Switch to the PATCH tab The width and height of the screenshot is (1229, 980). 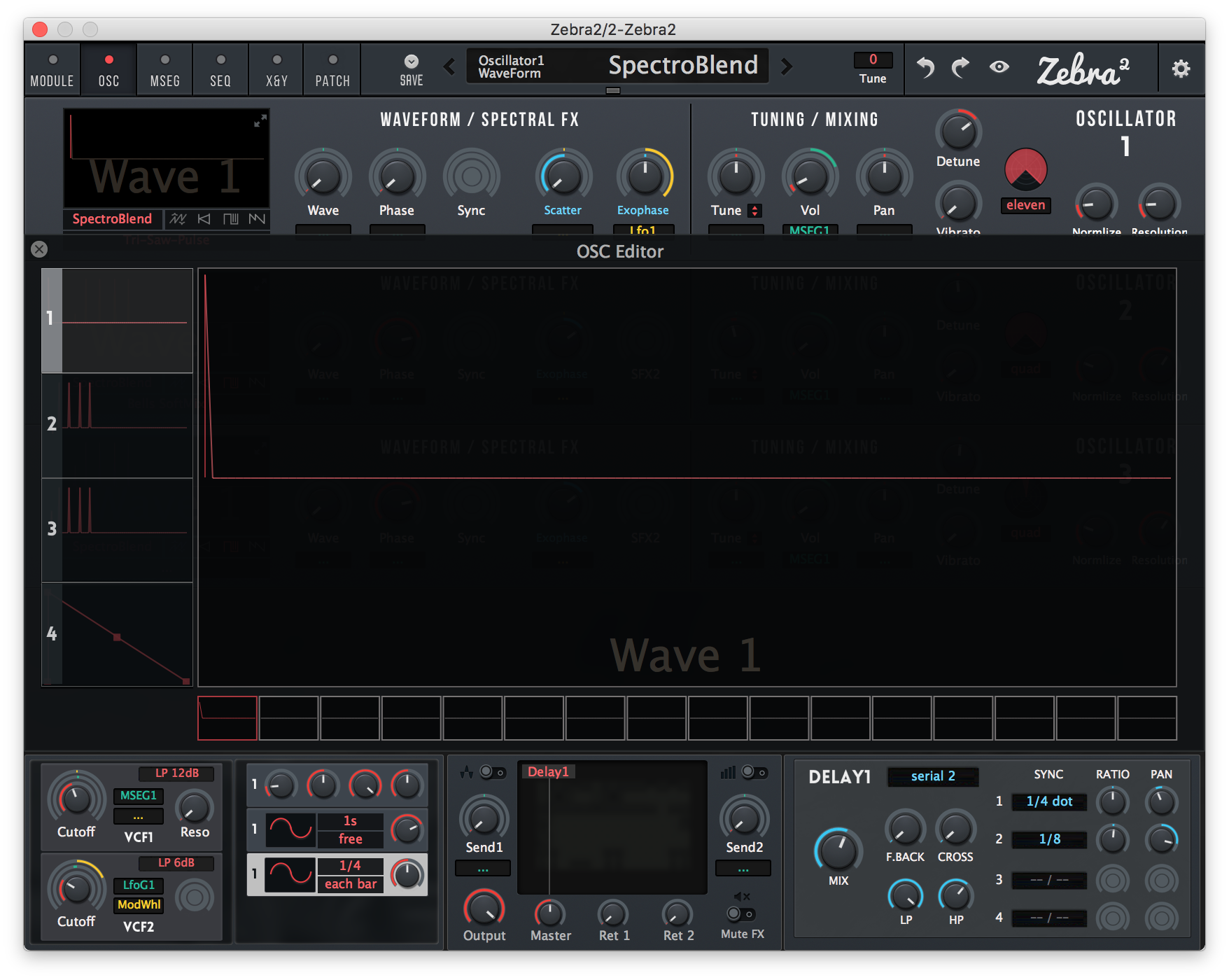[x=332, y=69]
